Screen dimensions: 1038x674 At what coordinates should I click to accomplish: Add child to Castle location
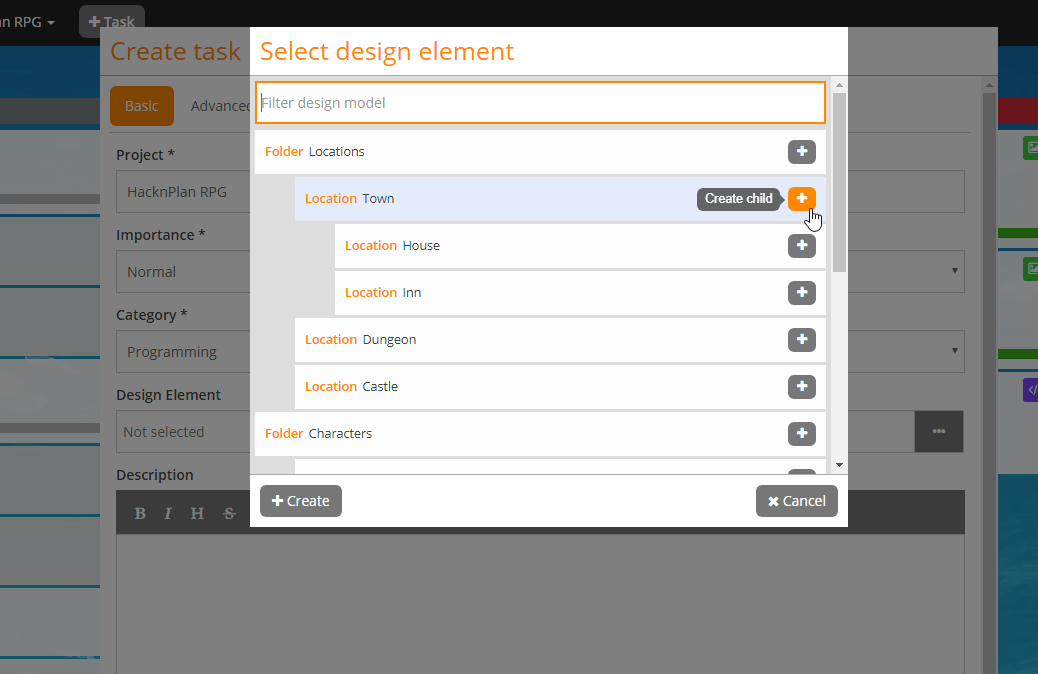pos(801,387)
